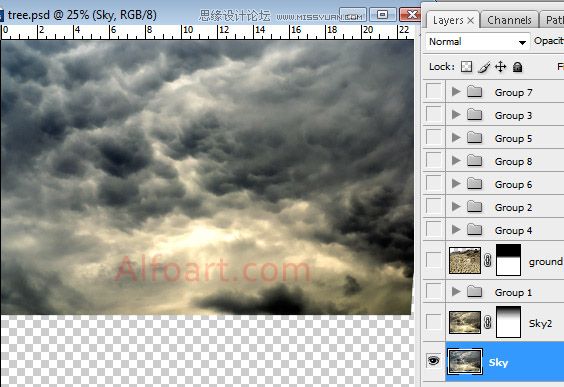Show the ground layer visibility box

pos(433,259)
